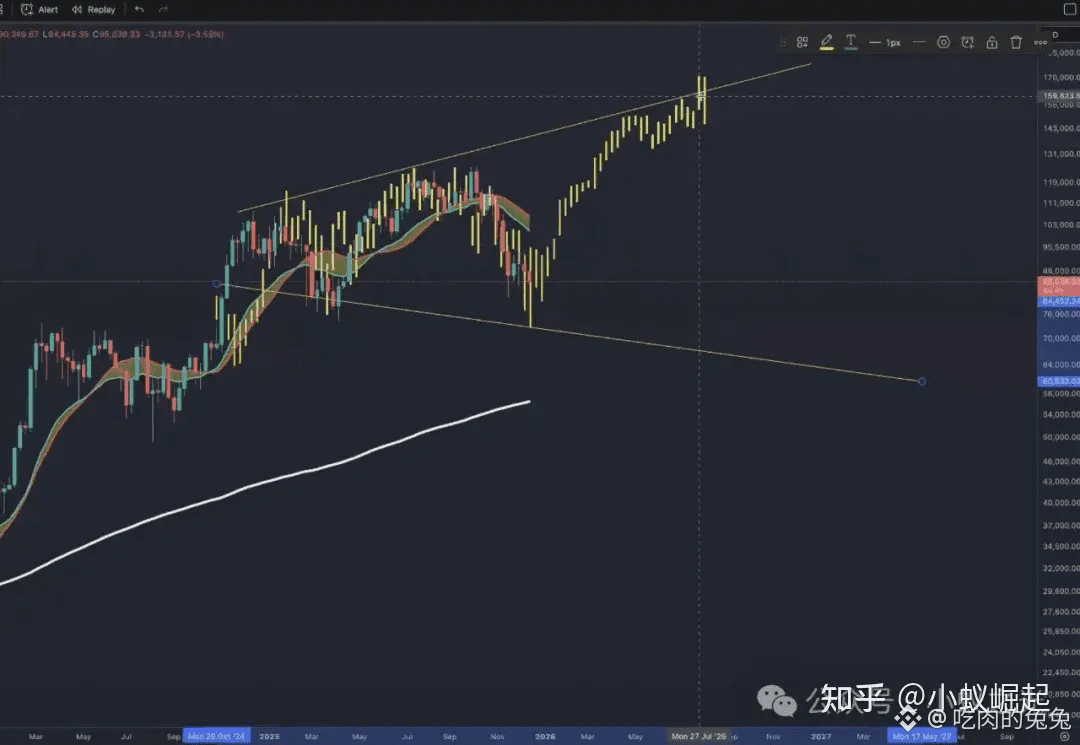
Task: Open chart settings gear at bottom right
Action: pyautogui.click(x=1065, y=736)
